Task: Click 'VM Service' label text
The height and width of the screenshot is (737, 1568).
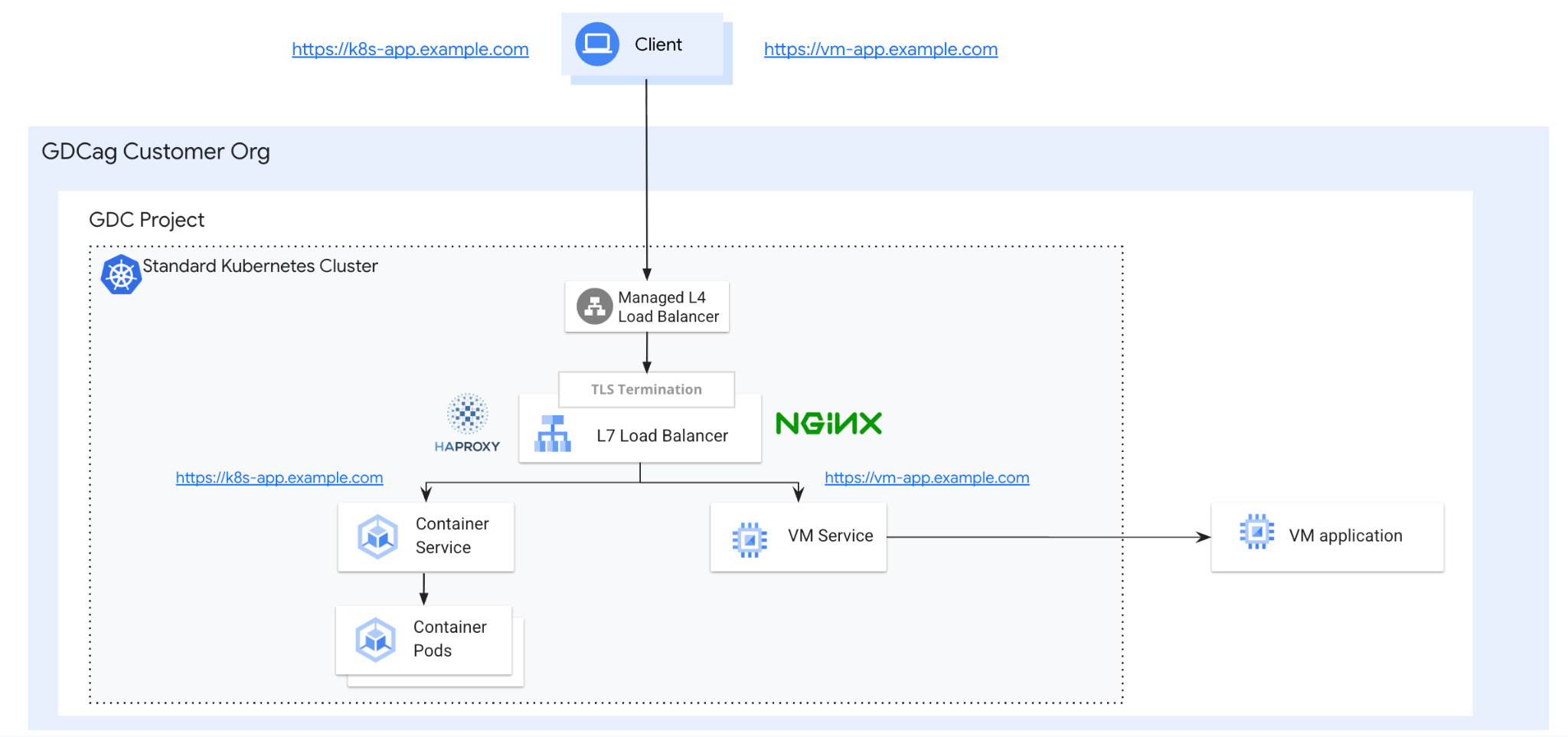Action: [831, 536]
